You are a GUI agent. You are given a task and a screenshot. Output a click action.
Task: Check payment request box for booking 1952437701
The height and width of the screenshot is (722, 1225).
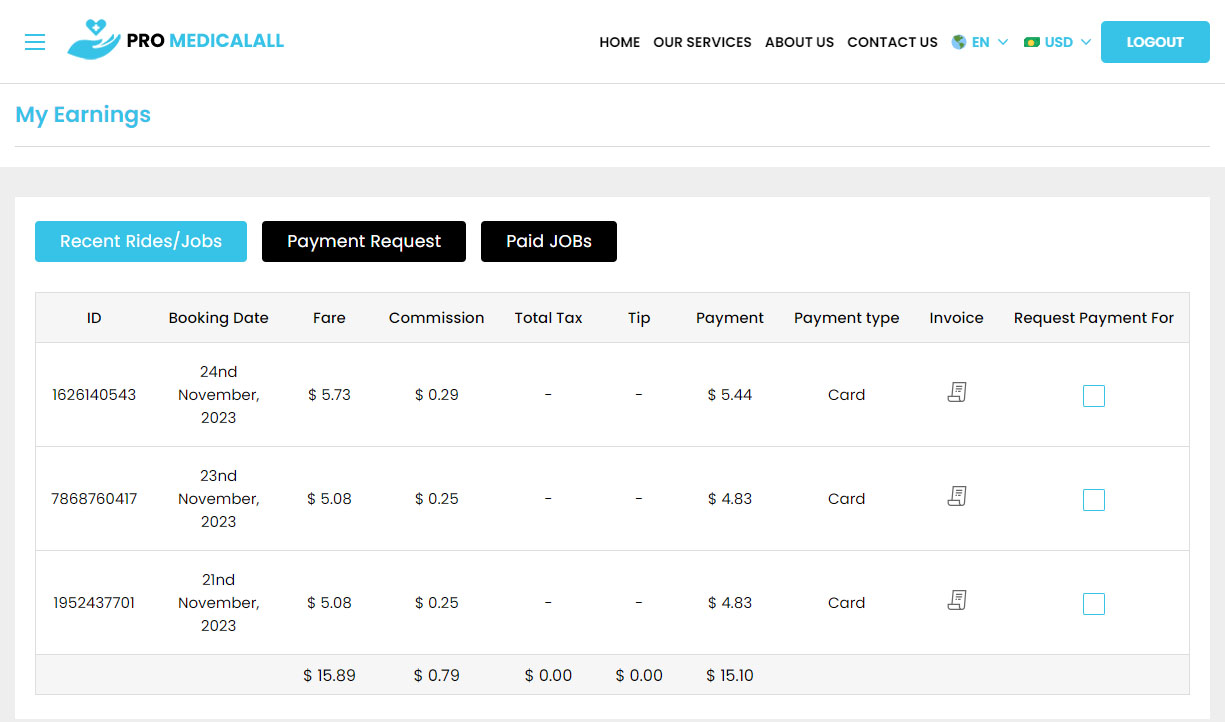(x=1094, y=604)
